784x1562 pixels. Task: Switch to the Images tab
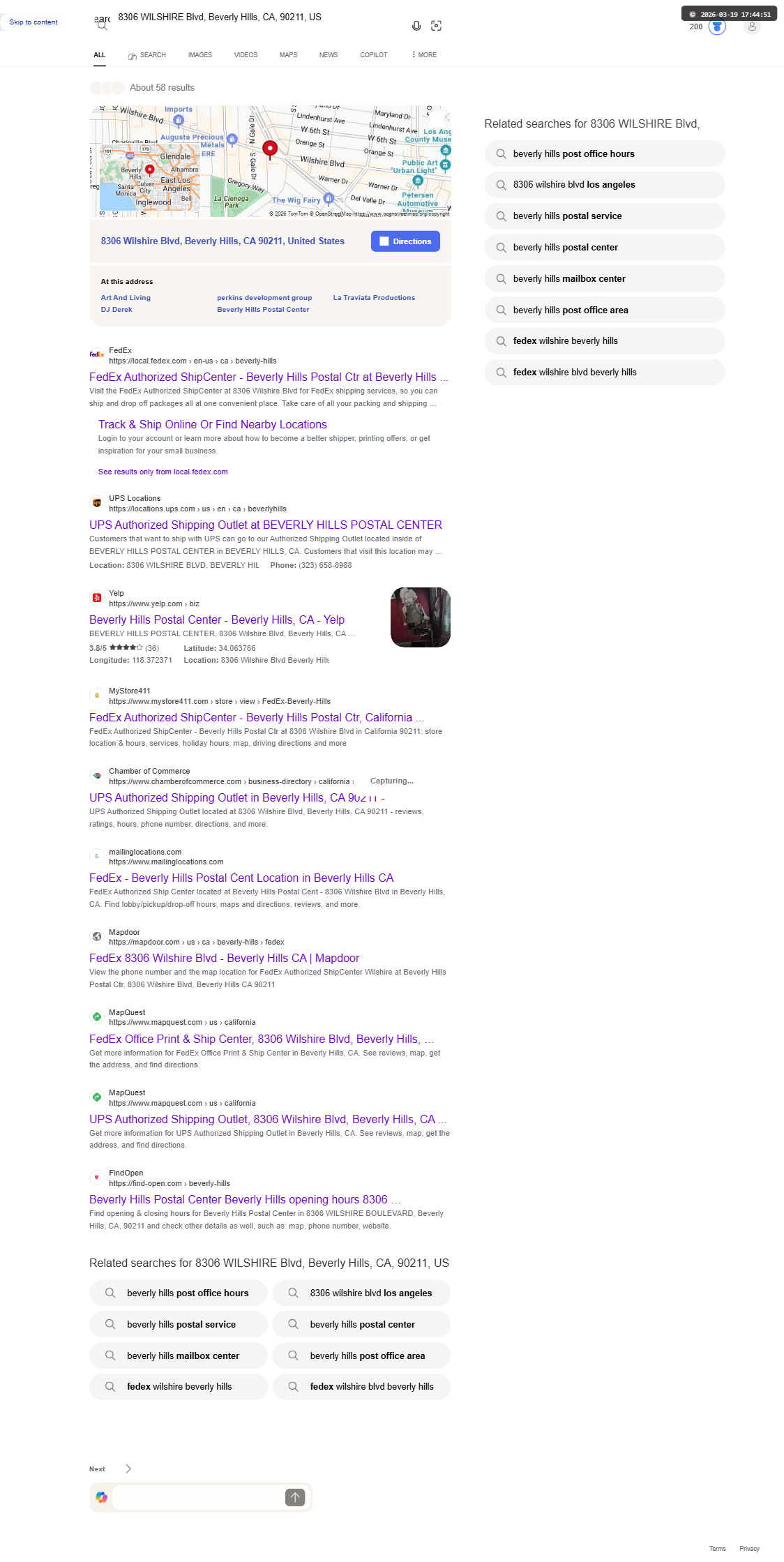pyautogui.click(x=200, y=54)
